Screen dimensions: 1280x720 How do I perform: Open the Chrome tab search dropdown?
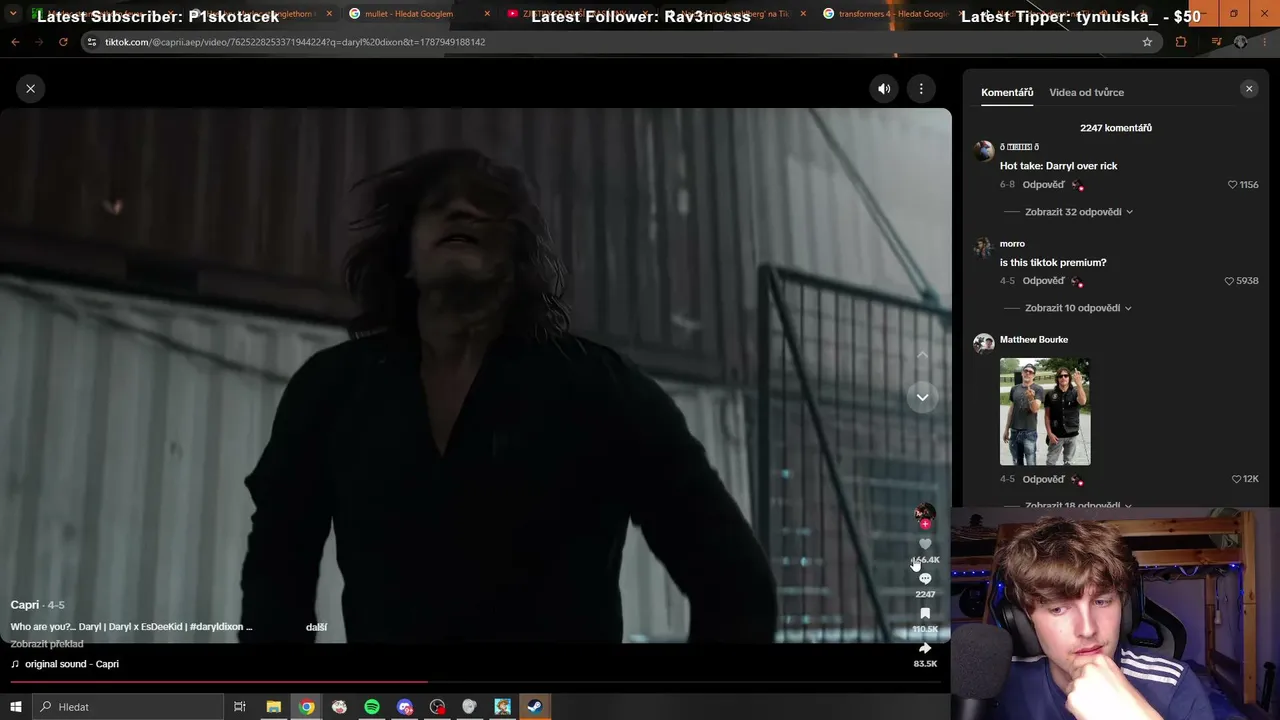tap(13, 14)
